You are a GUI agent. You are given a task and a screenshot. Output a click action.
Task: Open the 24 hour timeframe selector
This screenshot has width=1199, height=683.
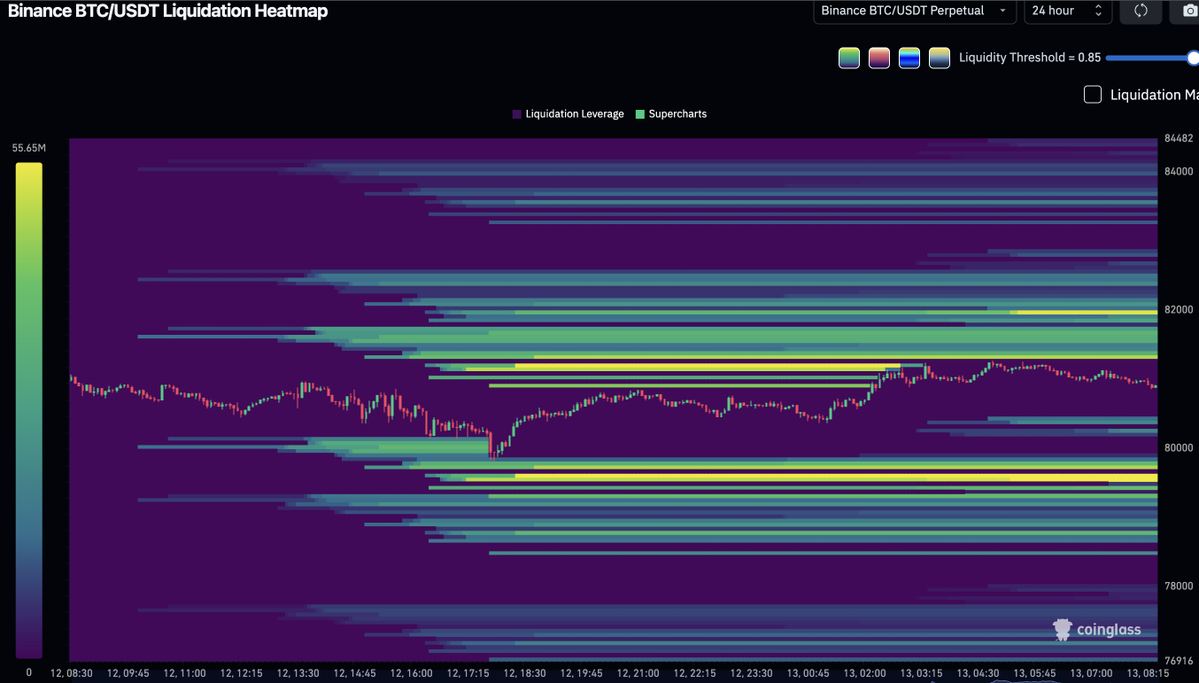1067,11
